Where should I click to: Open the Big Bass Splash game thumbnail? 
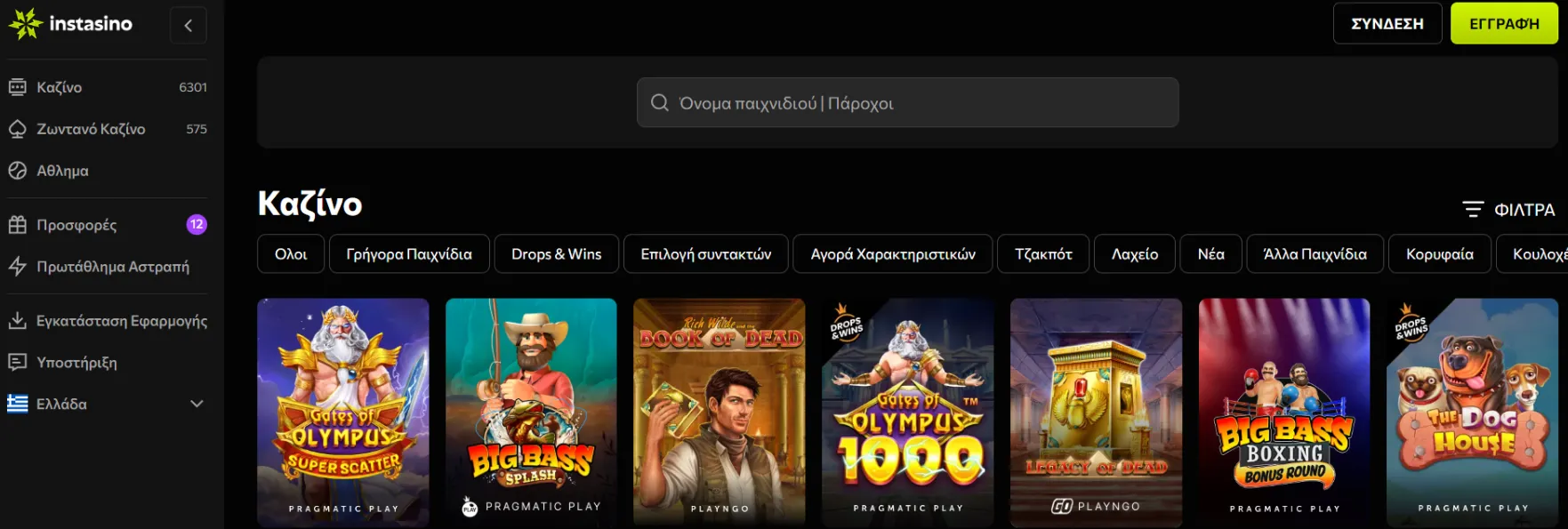[531, 413]
